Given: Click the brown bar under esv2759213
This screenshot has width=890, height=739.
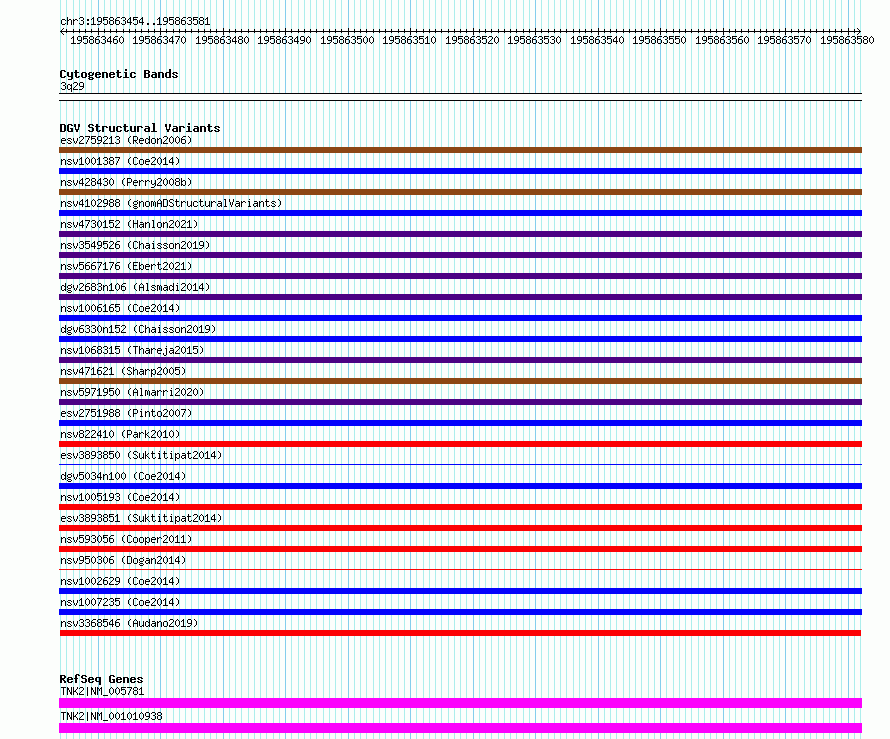Looking at the screenshot, I should point(460,150).
